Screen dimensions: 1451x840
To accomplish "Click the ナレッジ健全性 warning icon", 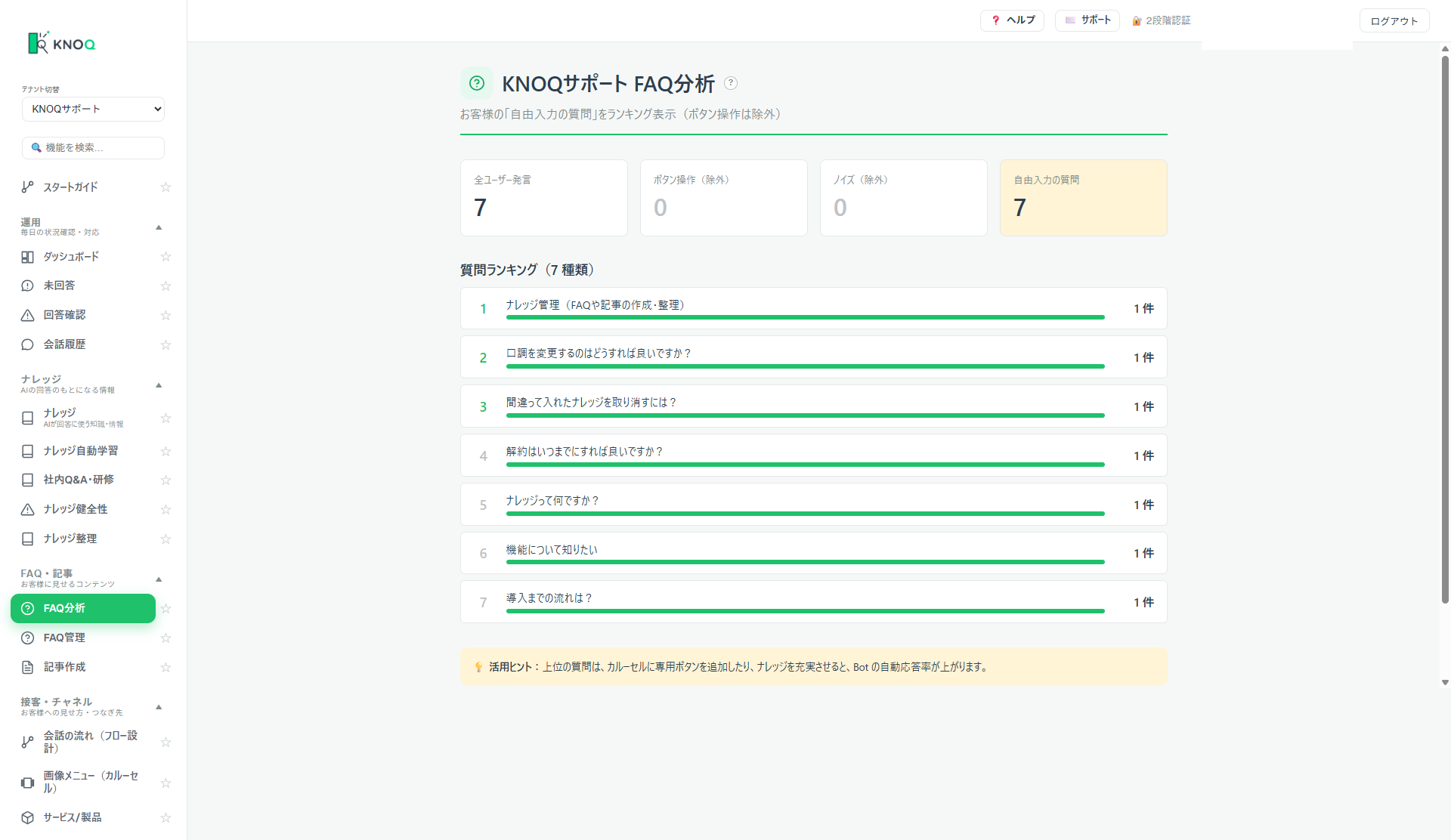I will point(27,509).
